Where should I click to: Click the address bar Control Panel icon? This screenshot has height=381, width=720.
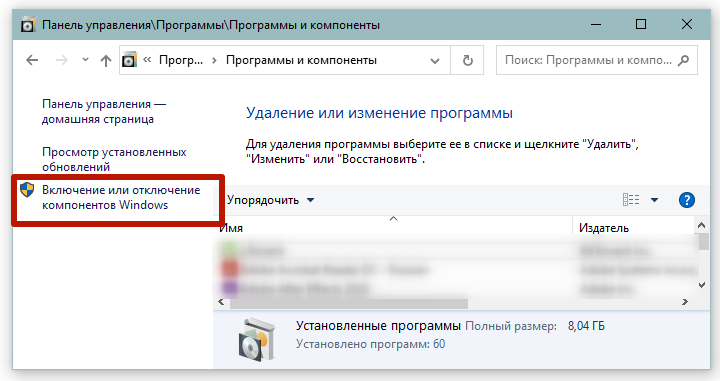(x=129, y=60)
